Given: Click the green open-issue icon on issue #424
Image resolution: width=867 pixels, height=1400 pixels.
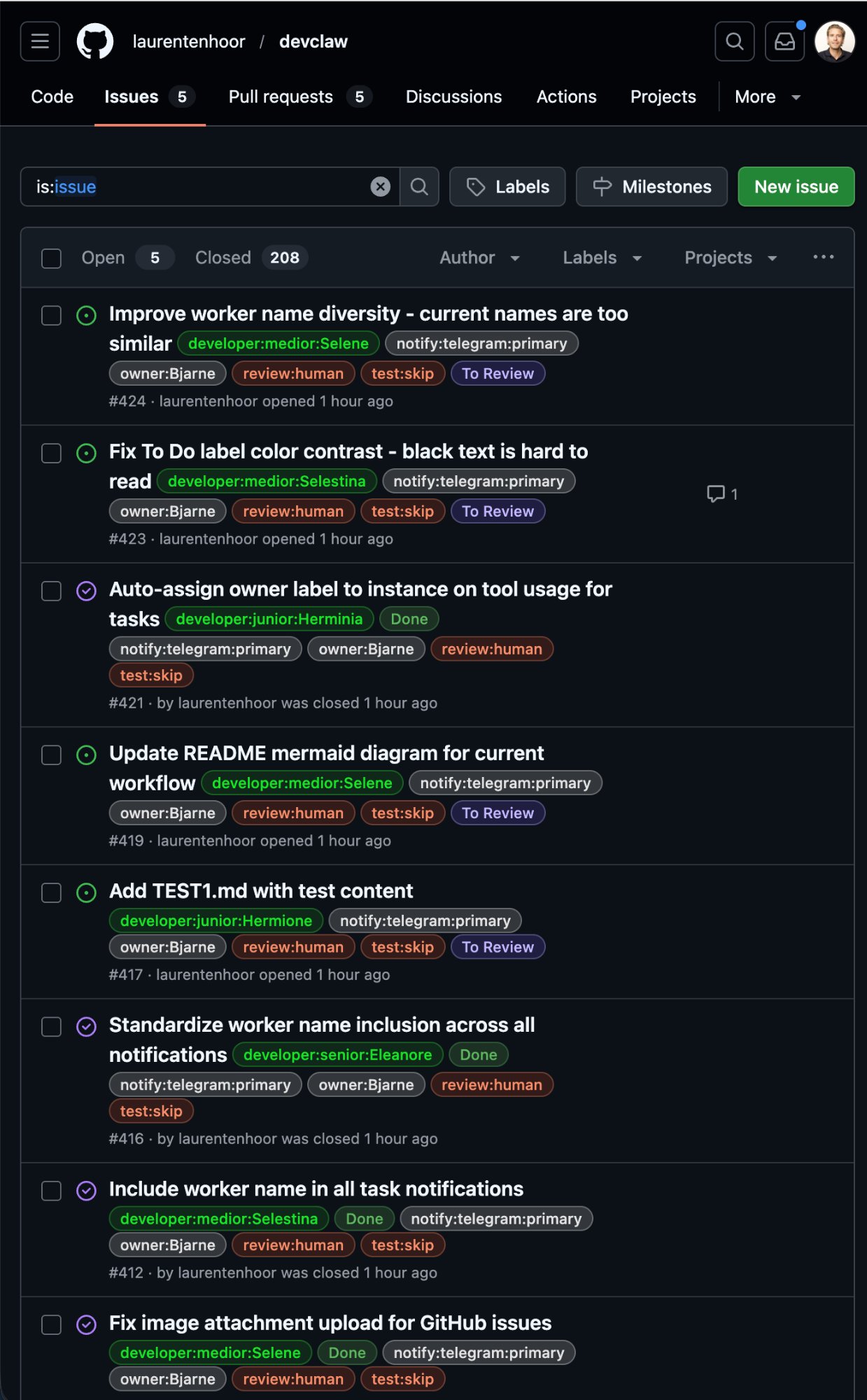Looking at the screenshot, I should (85, 316).
